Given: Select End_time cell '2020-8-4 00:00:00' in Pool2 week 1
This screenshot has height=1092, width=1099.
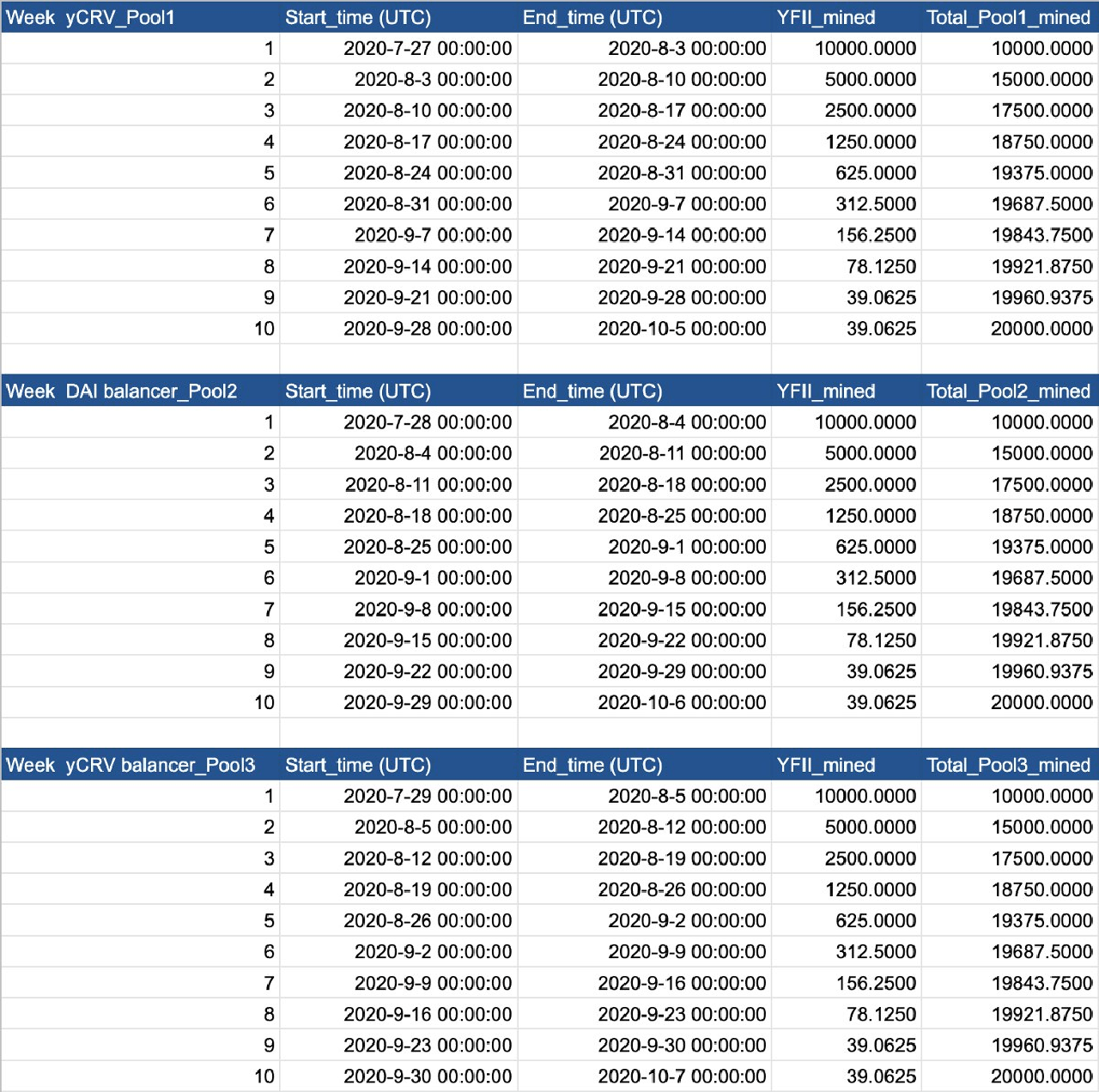Looking at the screenshot, I should tap(644, 422).
